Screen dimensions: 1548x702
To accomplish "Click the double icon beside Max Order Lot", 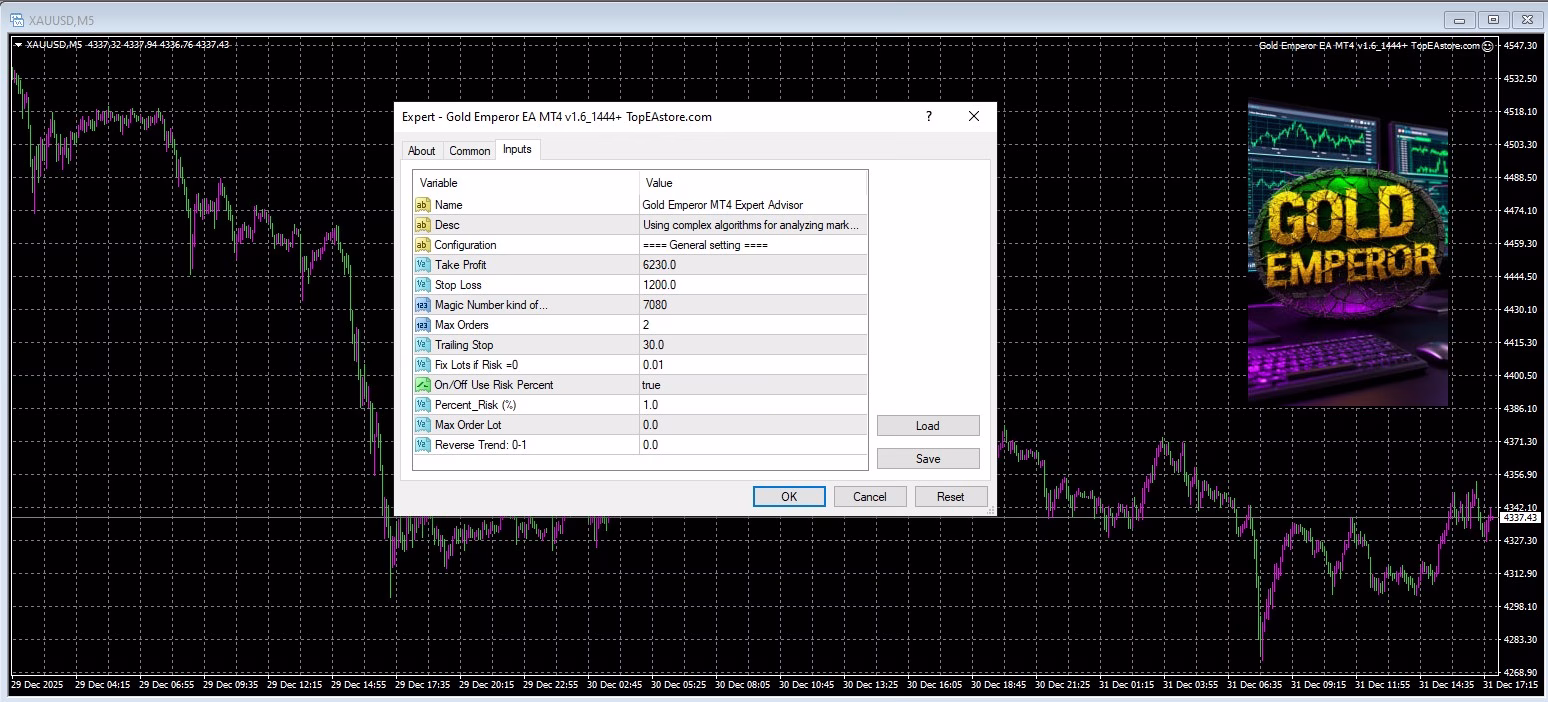I will [422, 425].
